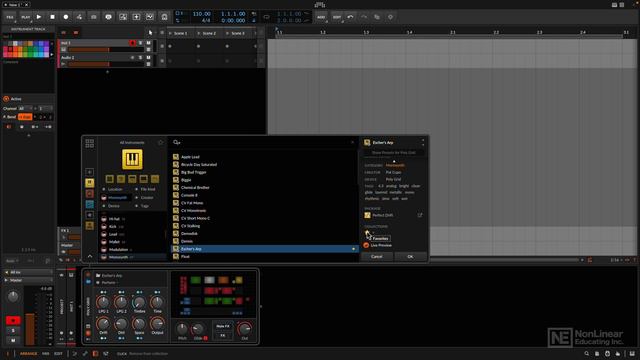The width and height of the screenshot is (640, 360).
Task: Toggle the Live Preview option in browser
Action: [x=366, y=245]
